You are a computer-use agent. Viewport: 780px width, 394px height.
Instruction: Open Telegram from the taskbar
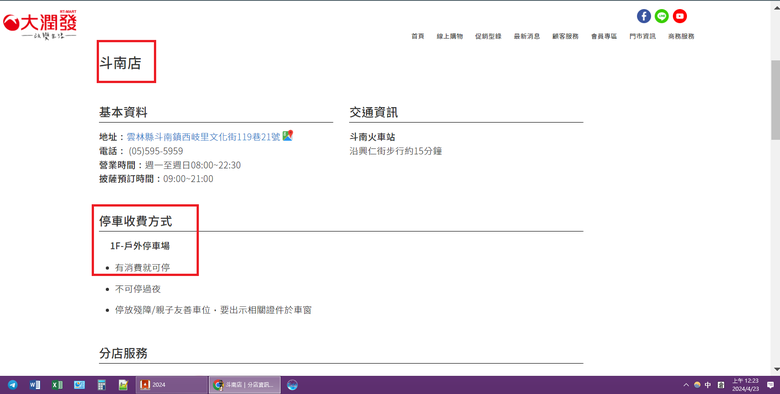point(12,385)
